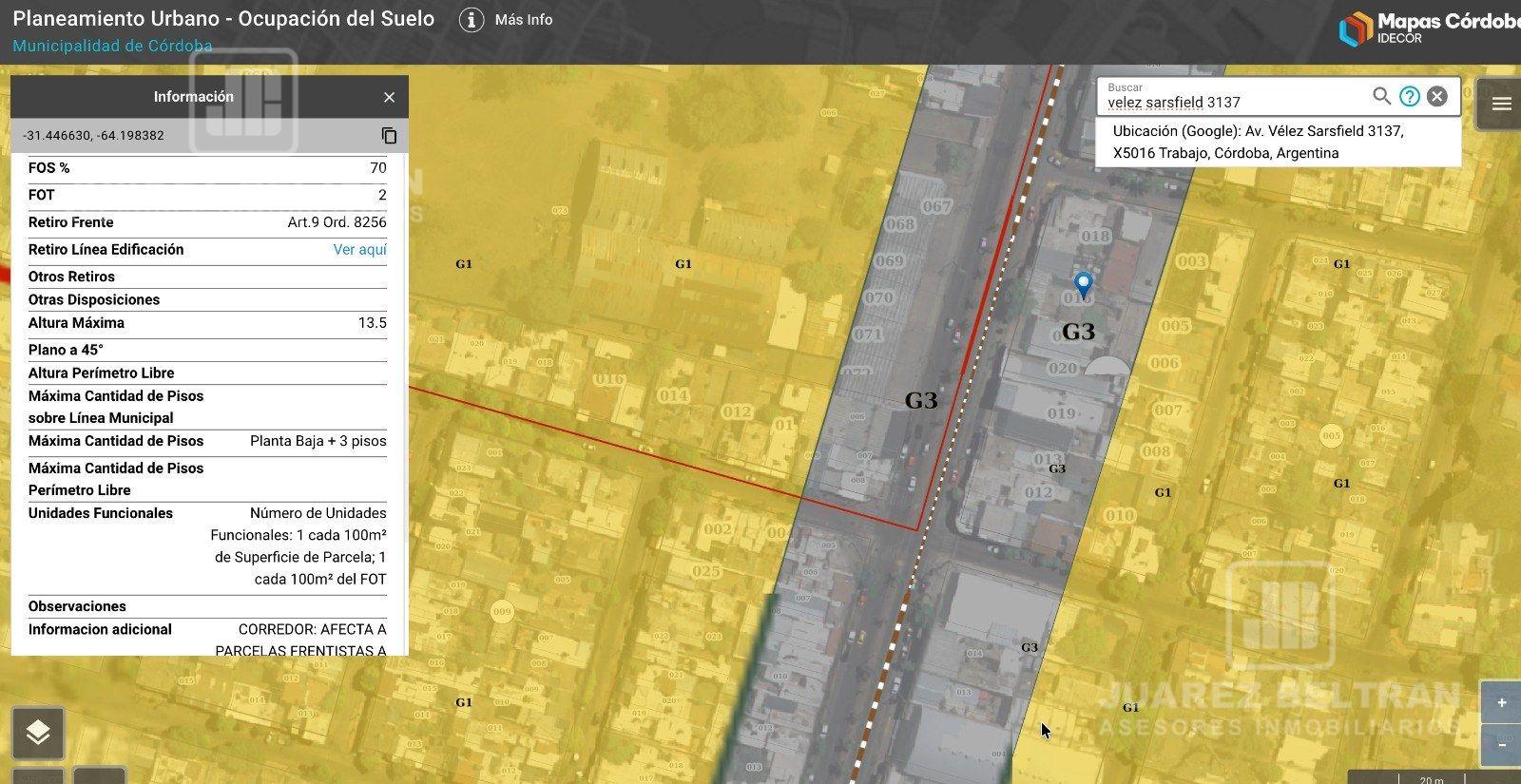Zoom in with the plus button
1521x784 pixels.
point(1502,703)
